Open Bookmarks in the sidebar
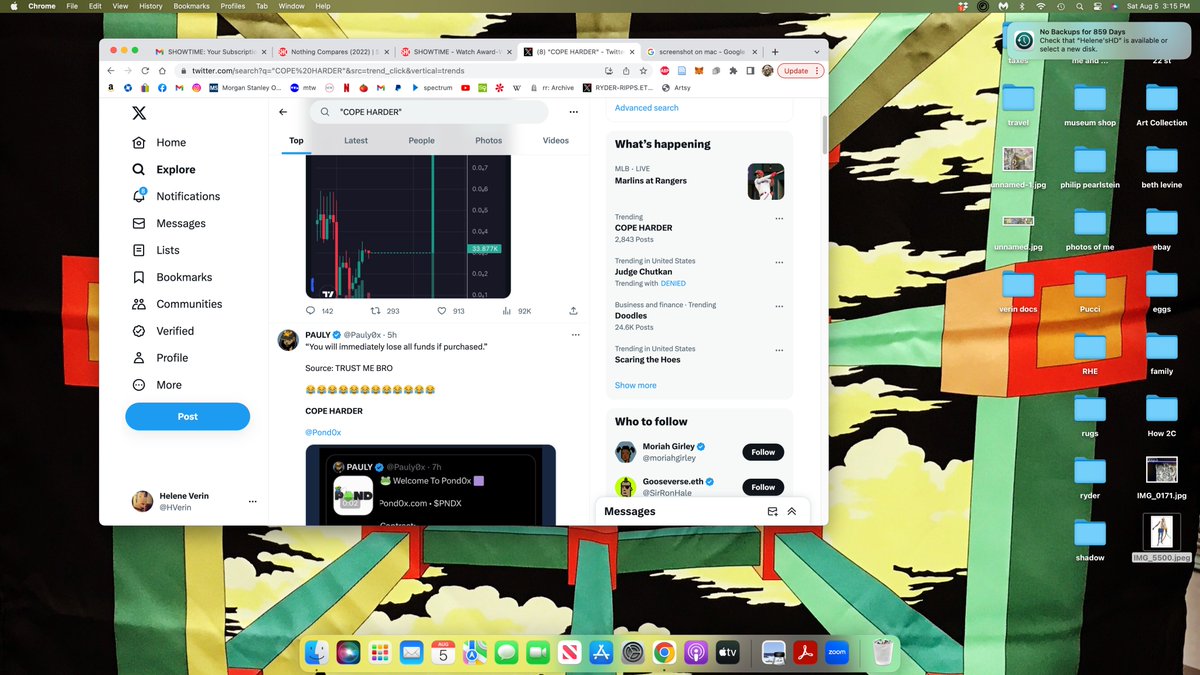 coord(172,277)
